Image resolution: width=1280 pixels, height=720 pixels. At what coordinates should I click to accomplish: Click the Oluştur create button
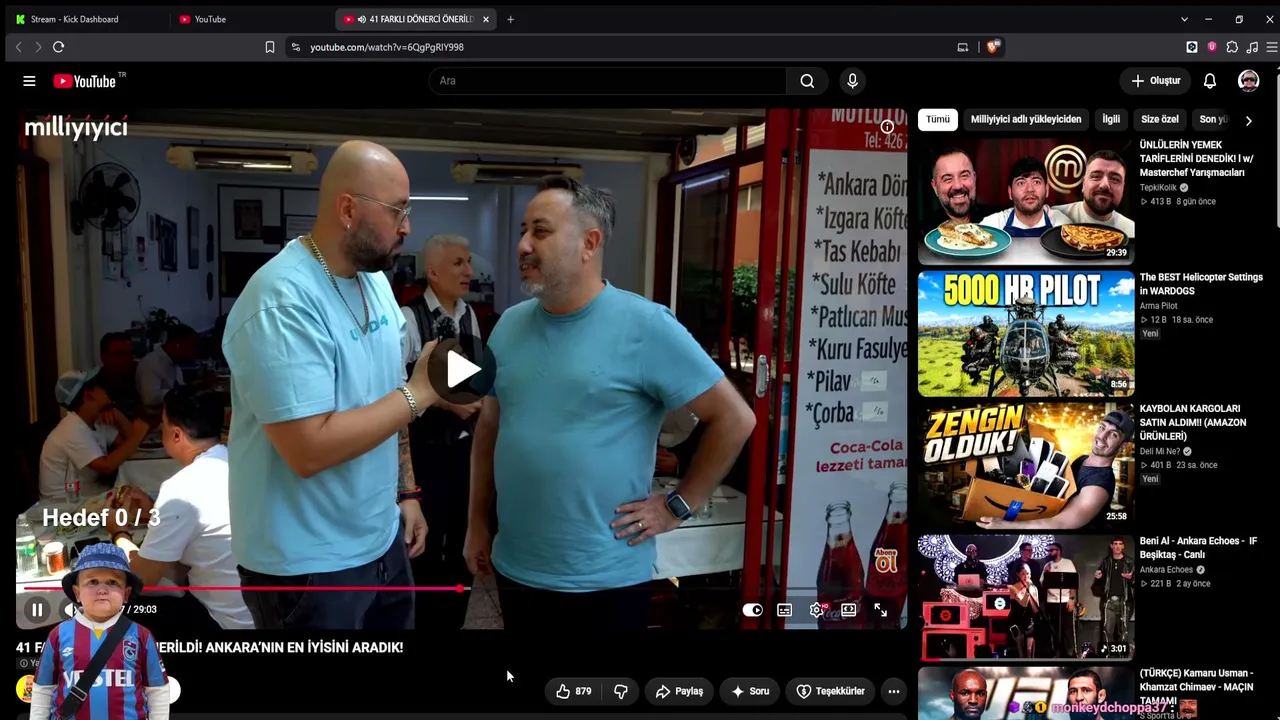1156,81
